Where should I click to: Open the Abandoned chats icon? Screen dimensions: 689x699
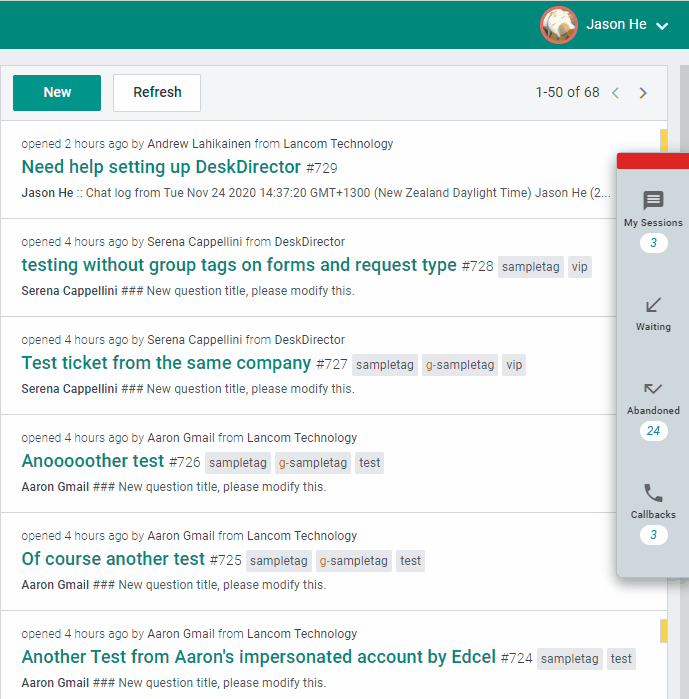point(653,389)
